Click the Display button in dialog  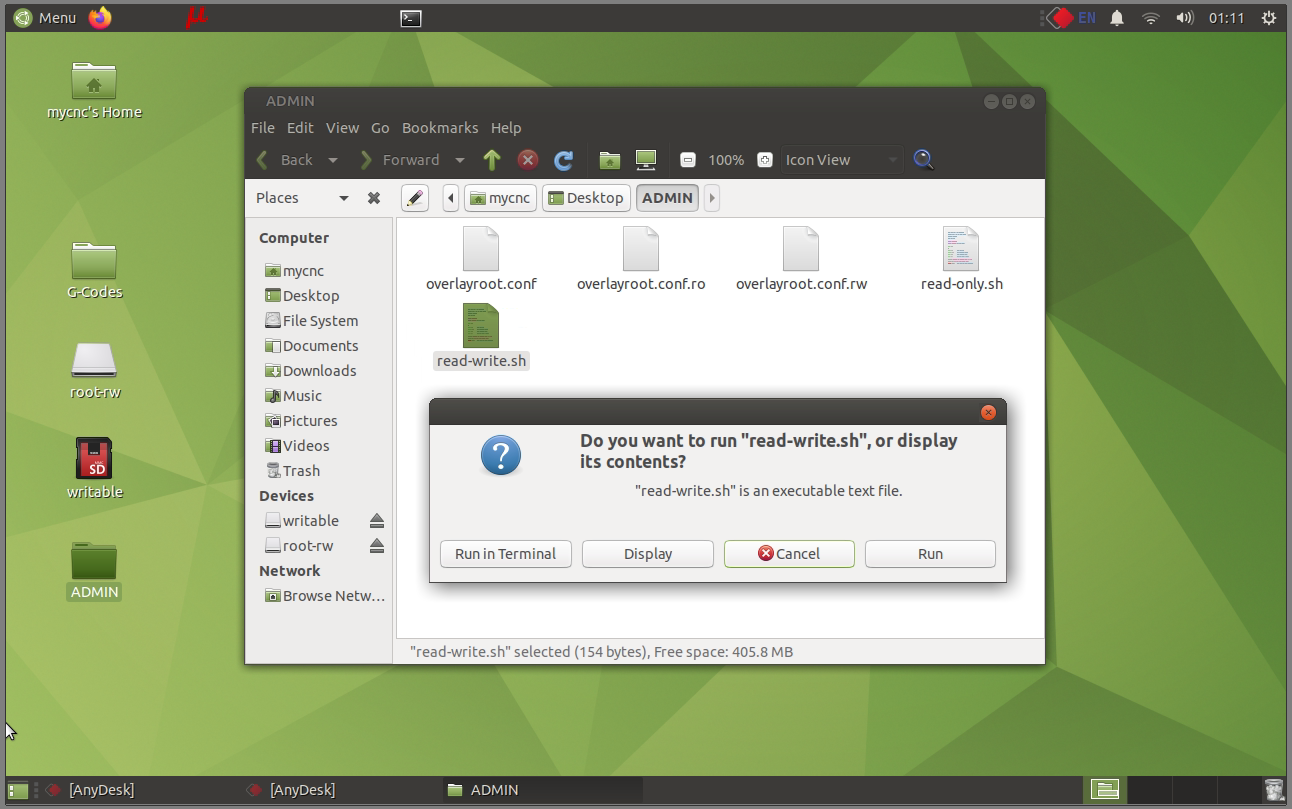(x=647, y=554)
